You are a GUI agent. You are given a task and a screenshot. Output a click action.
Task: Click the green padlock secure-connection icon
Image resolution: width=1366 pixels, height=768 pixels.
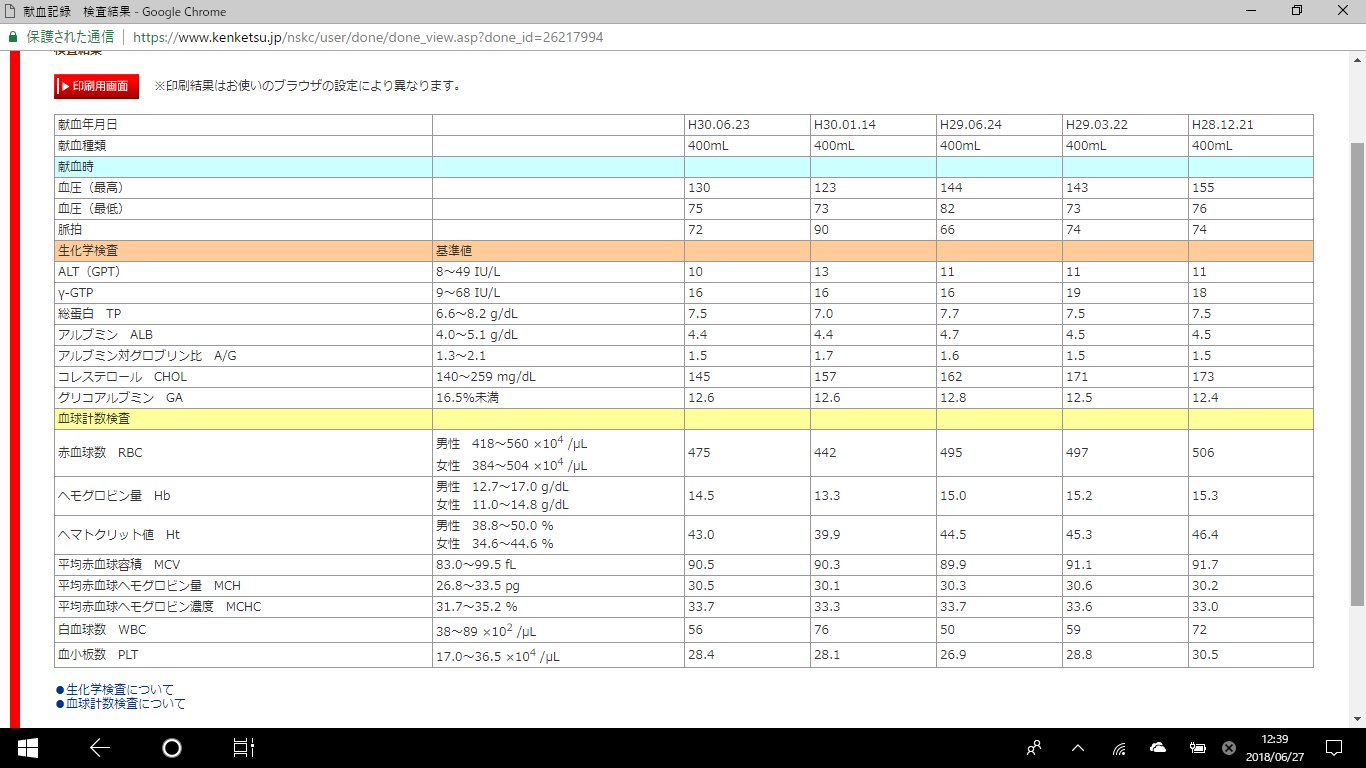[x=13, y=37]
